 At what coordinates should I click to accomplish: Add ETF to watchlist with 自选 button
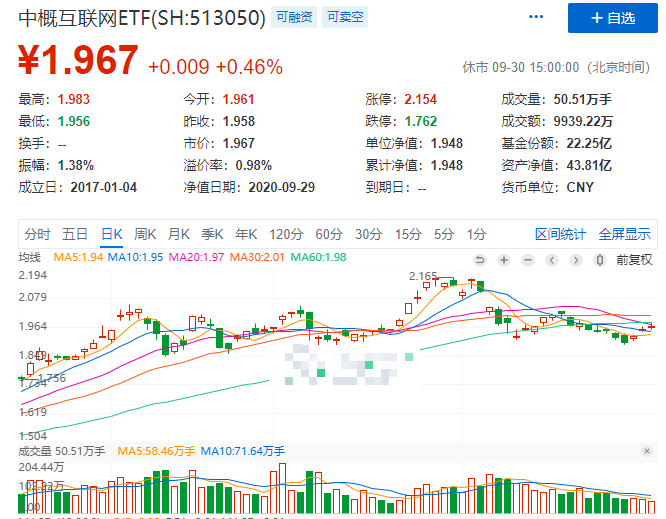pos(612,18)
